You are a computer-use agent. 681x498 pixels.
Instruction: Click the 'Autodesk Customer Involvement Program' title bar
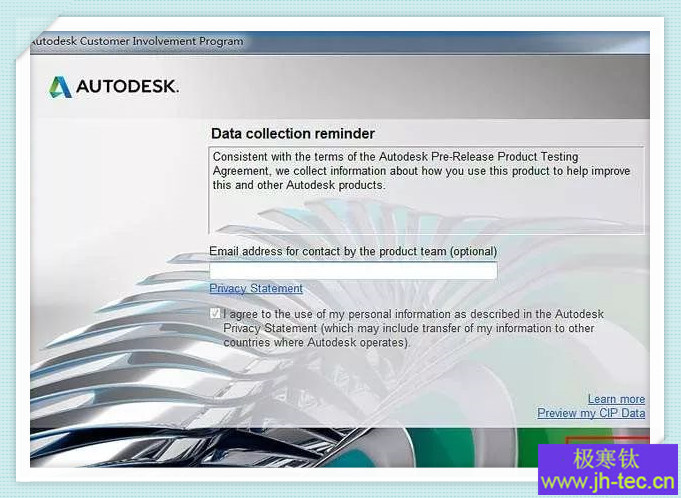pyautogui.click(x=340, y=42)
